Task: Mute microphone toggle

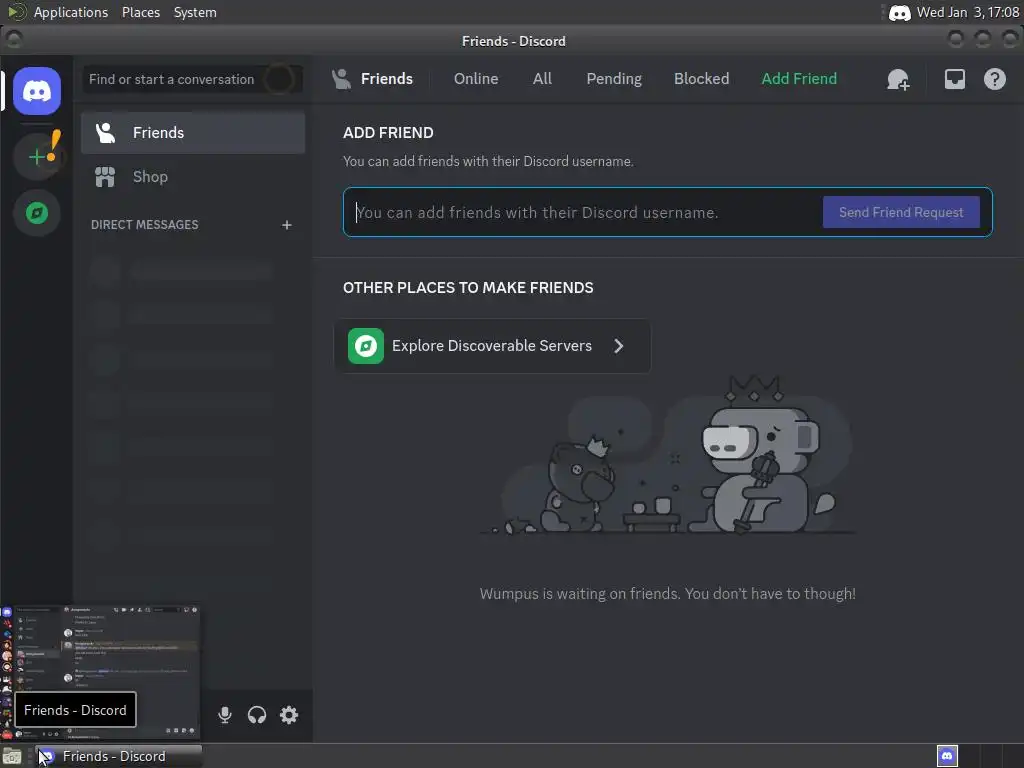Action: click(x=225, y=714)
